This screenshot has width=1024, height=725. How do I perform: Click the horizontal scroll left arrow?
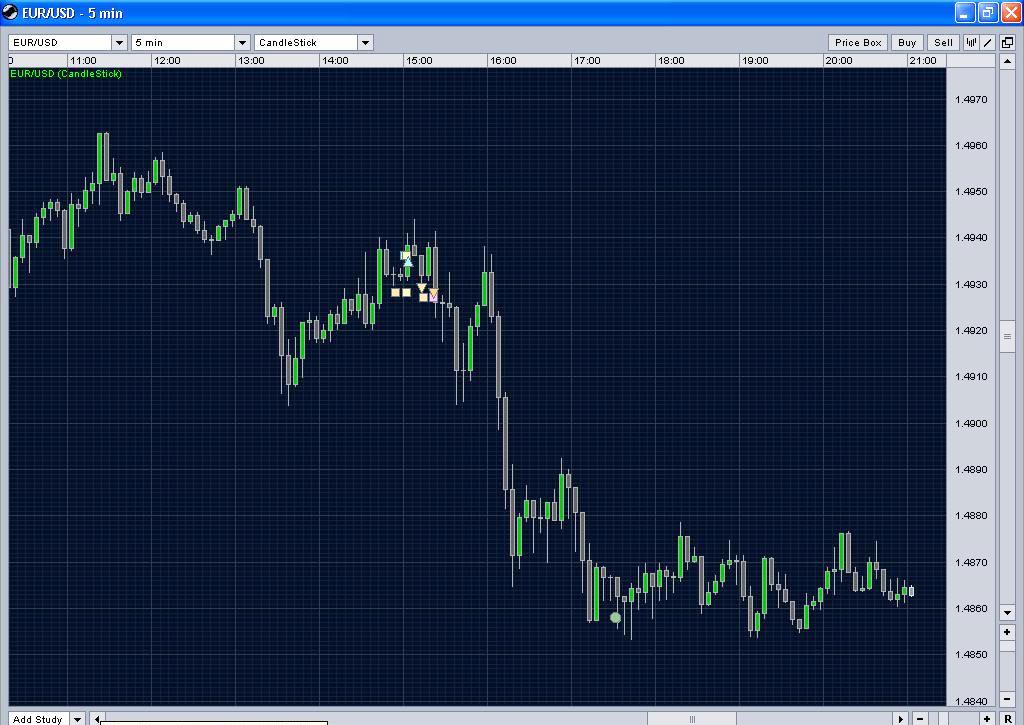coord(97,719)
